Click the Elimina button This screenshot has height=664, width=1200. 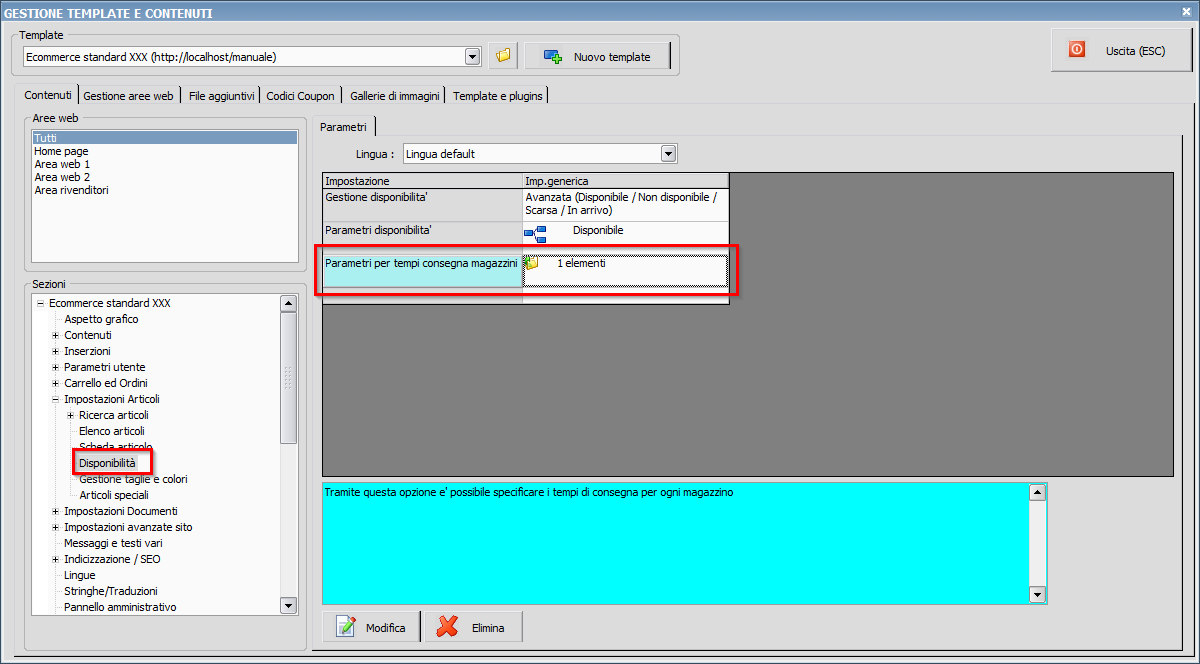474,627
